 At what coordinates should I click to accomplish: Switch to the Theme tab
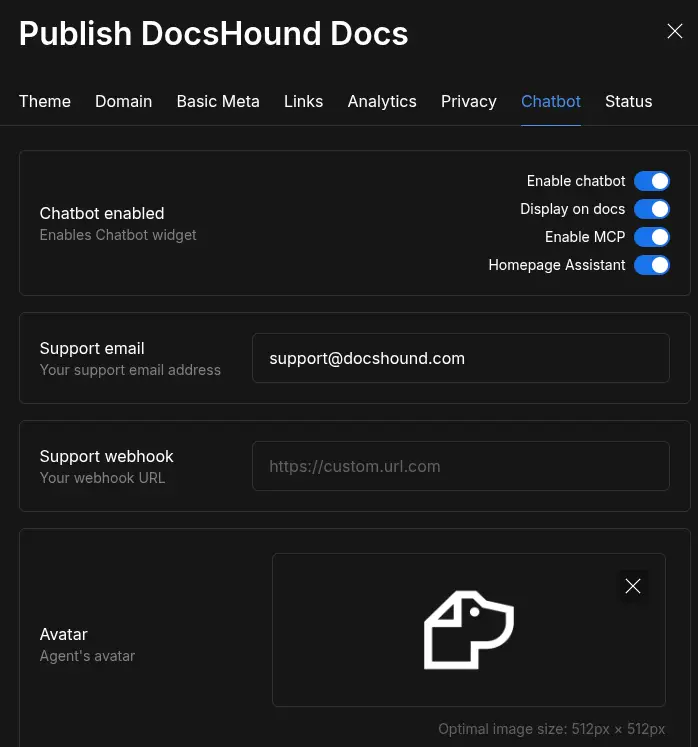45,101
